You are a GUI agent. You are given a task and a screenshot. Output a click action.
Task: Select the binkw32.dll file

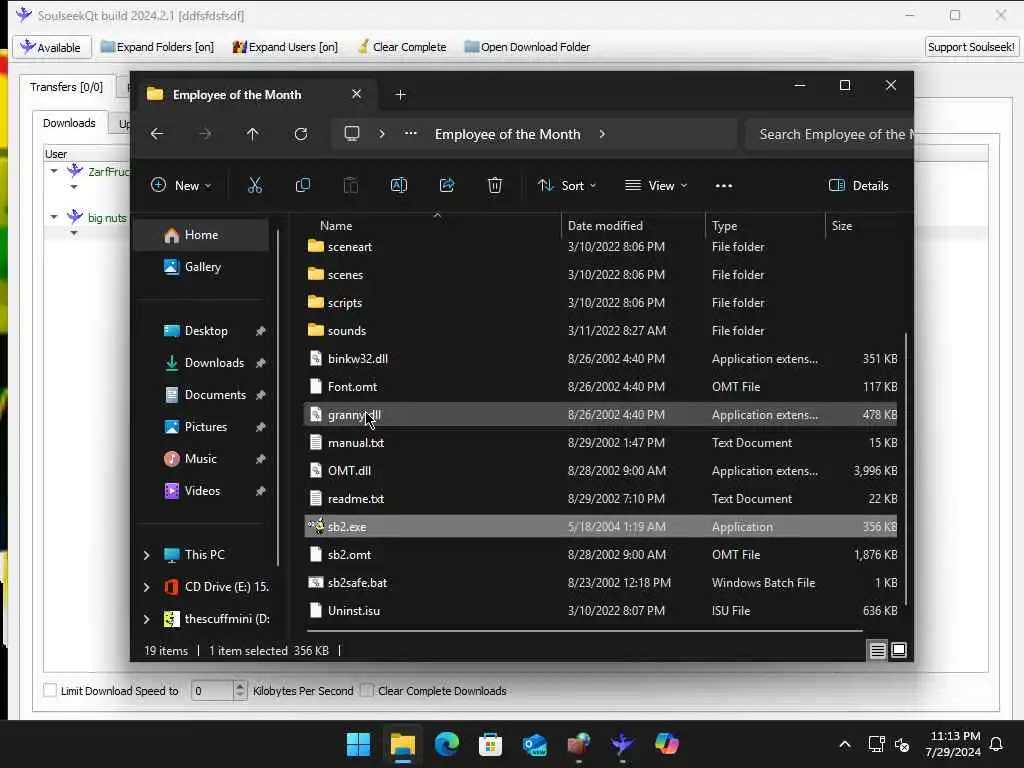point(600,359)
